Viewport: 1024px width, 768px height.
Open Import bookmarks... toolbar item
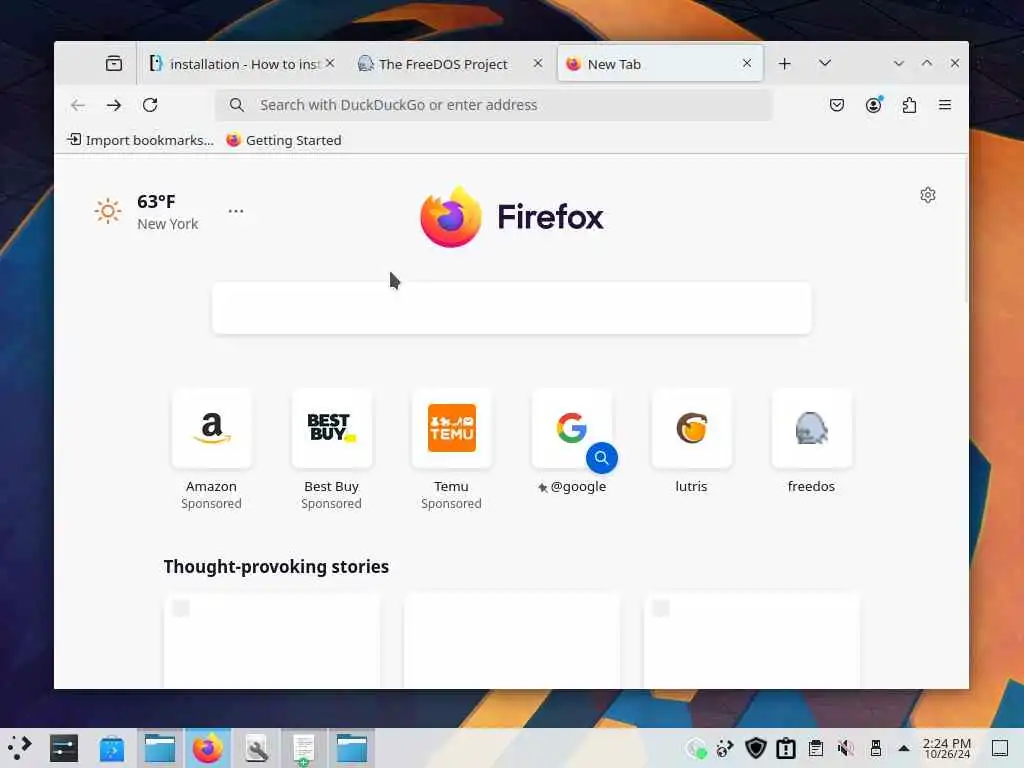140,140
